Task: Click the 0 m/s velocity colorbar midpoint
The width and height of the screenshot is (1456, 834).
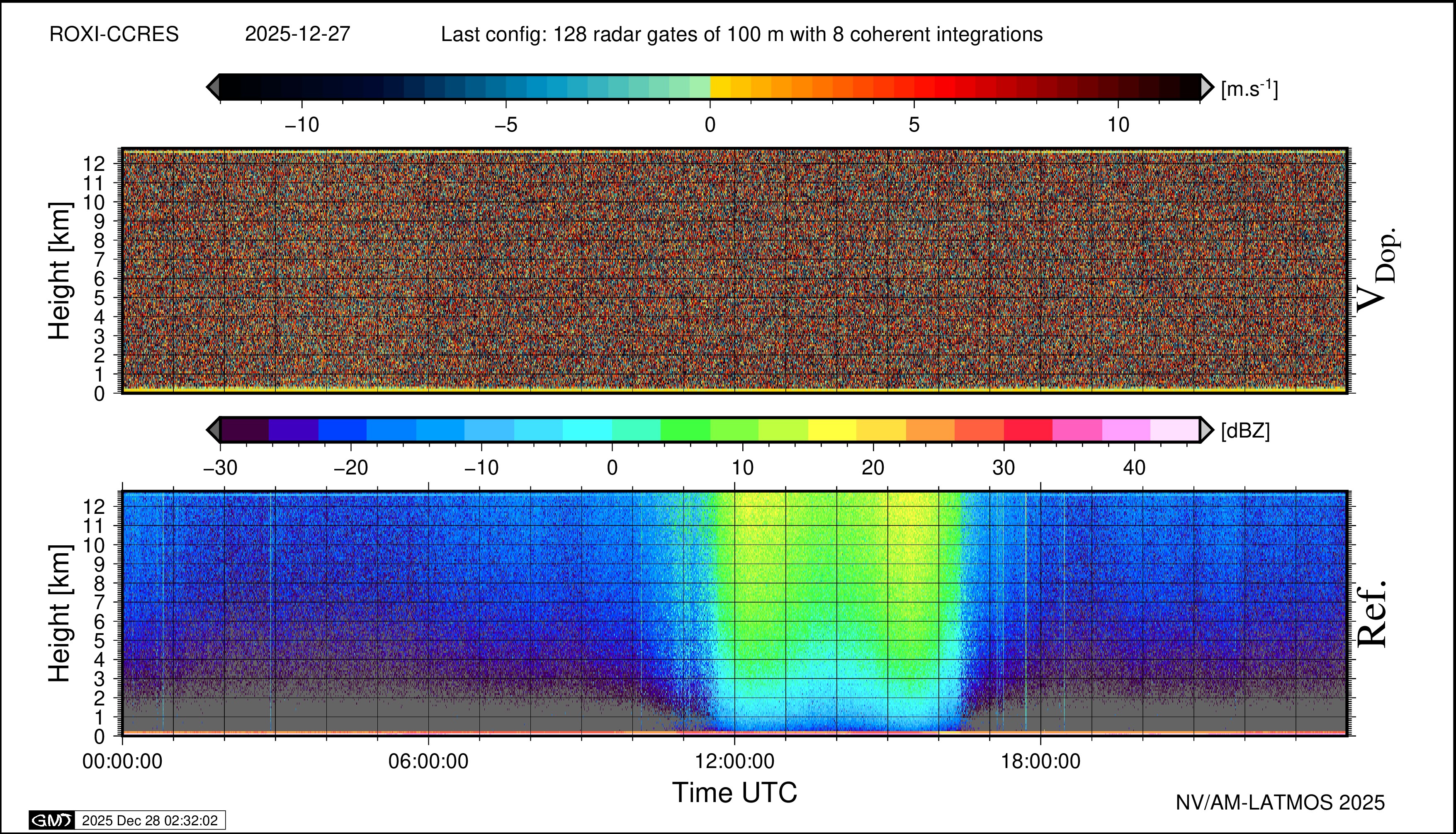Action: [710, 87]
